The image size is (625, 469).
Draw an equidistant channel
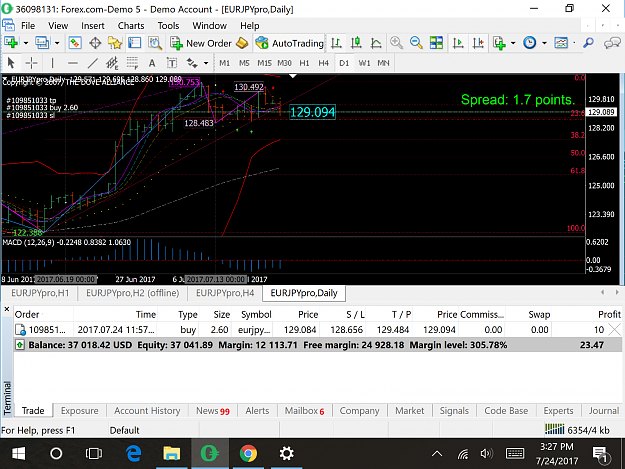coord(112,63)
